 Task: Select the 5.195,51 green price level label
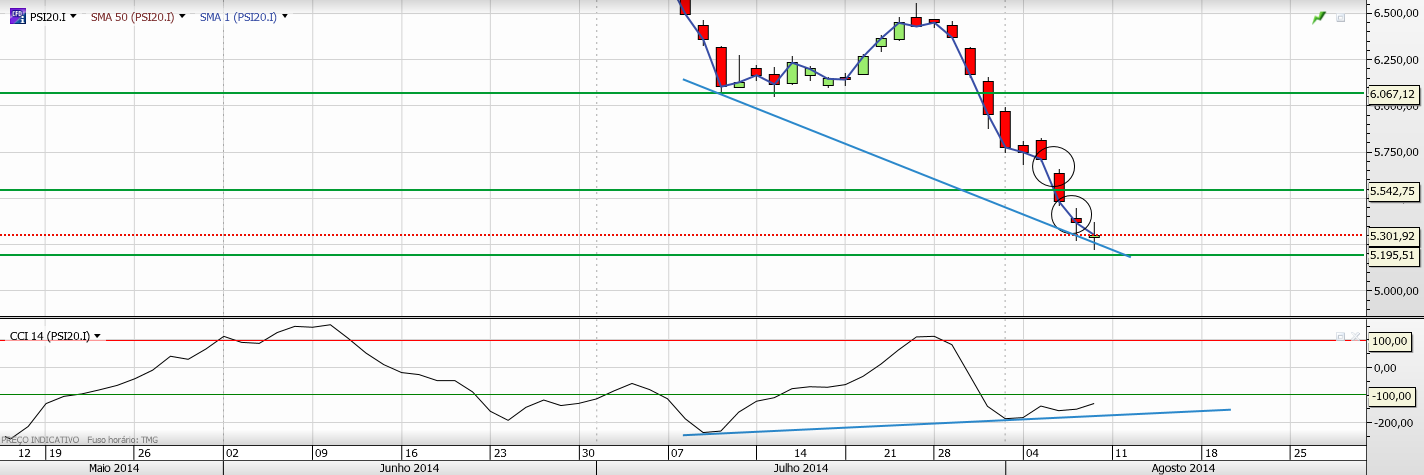click(x=1392, y=255)
